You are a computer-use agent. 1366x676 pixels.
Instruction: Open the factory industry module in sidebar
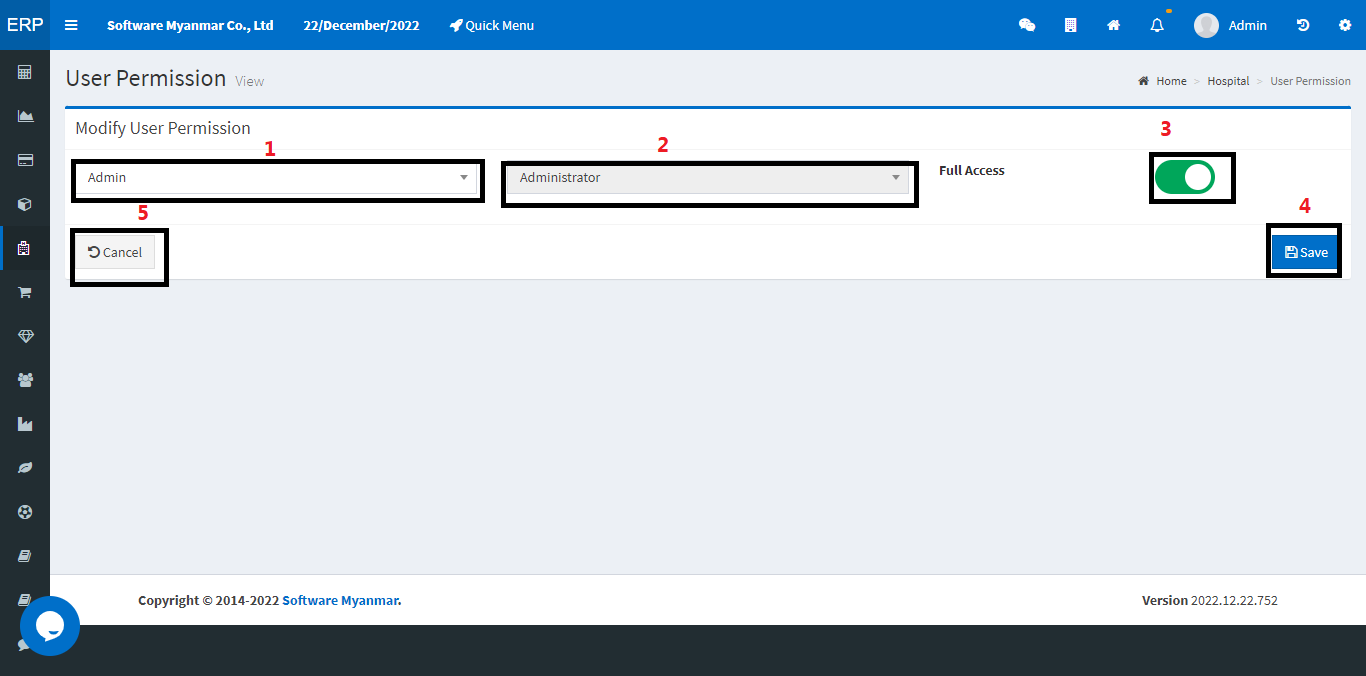pos(25,424)
